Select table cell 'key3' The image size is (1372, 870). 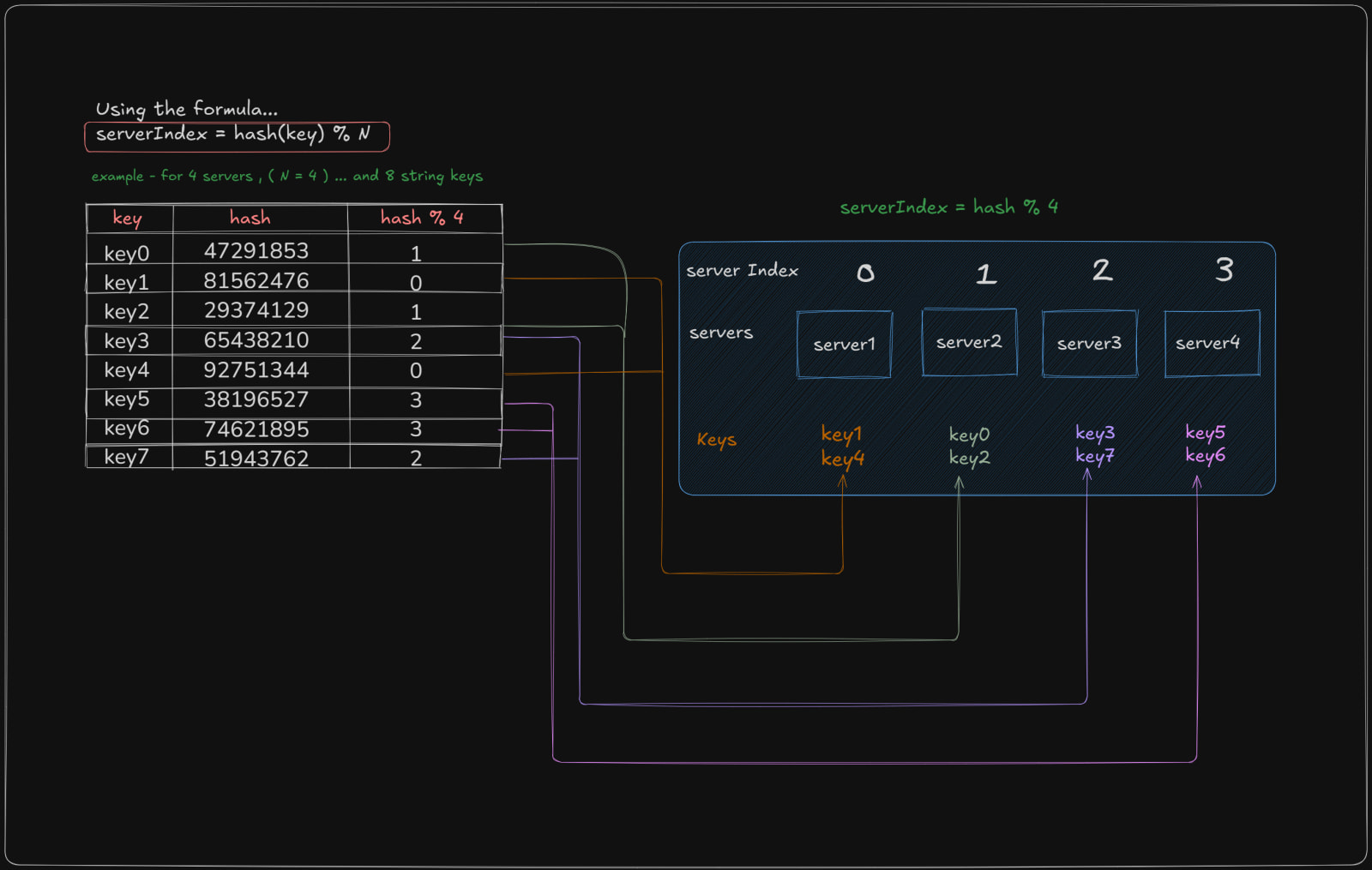[x=127, y=340]
